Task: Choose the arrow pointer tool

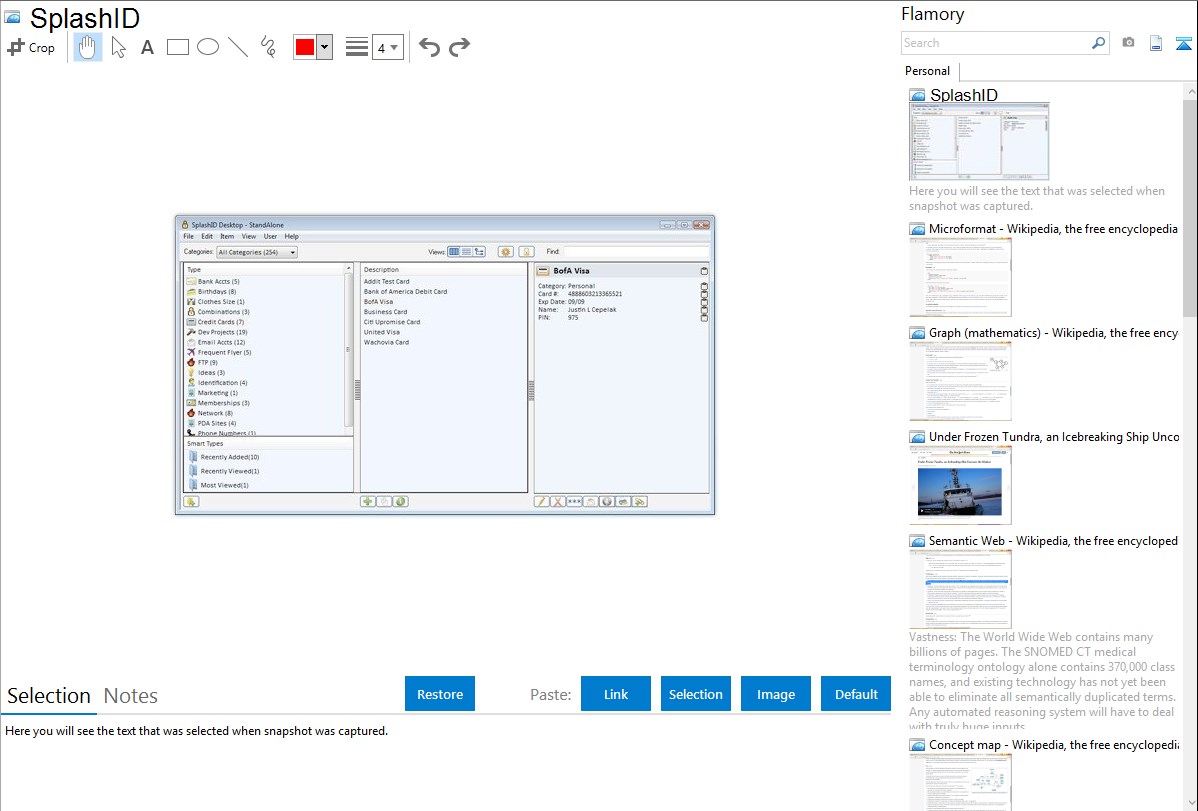Action: click(x=118, y=47)
